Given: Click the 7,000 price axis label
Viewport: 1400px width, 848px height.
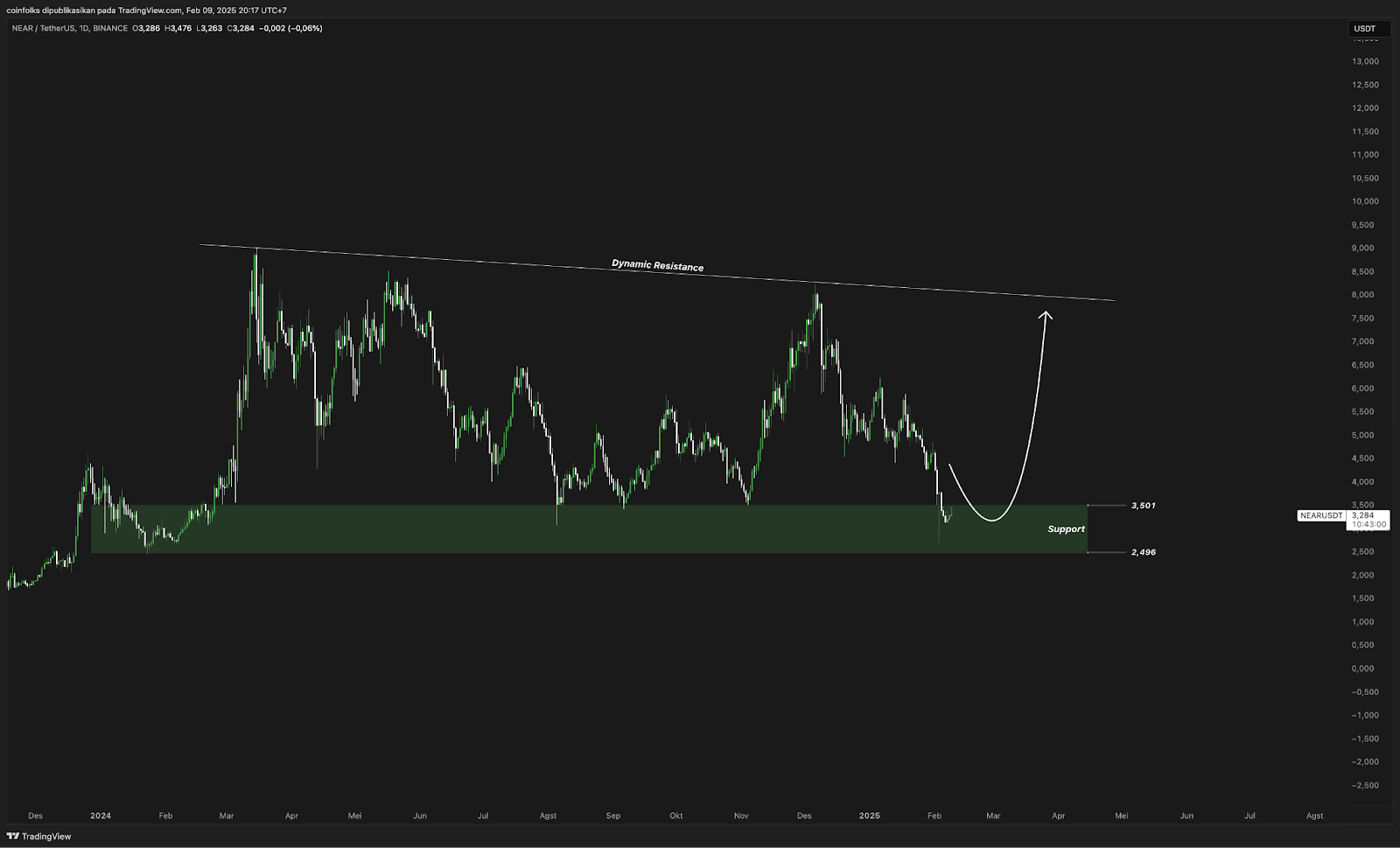Looking at the screenshot, I should (x=1362, y=342).
